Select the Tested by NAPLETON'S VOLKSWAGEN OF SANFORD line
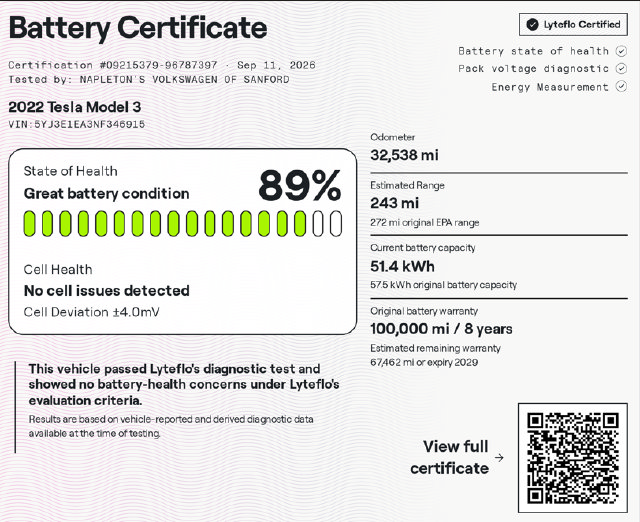This screenshot has width=640, height=522. (x=149, y=79)
